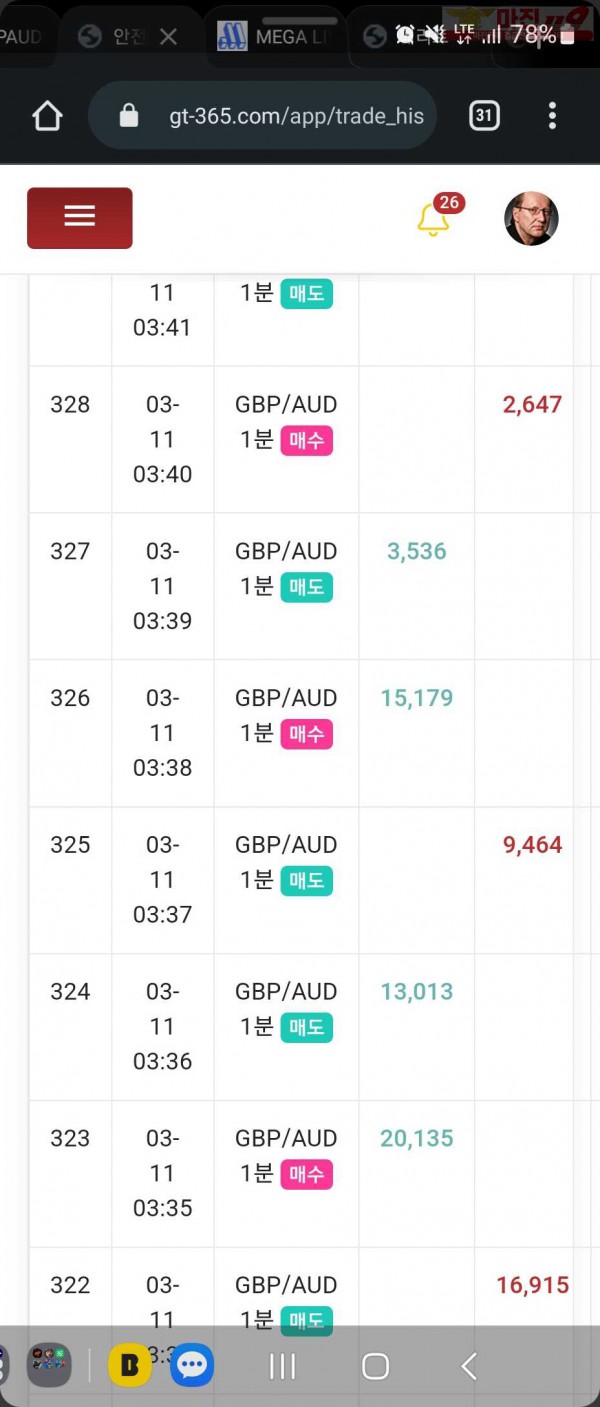The height and width of the screenshot is (1407, 600).
Task: Open the user profile avatar
Action: 531,218
